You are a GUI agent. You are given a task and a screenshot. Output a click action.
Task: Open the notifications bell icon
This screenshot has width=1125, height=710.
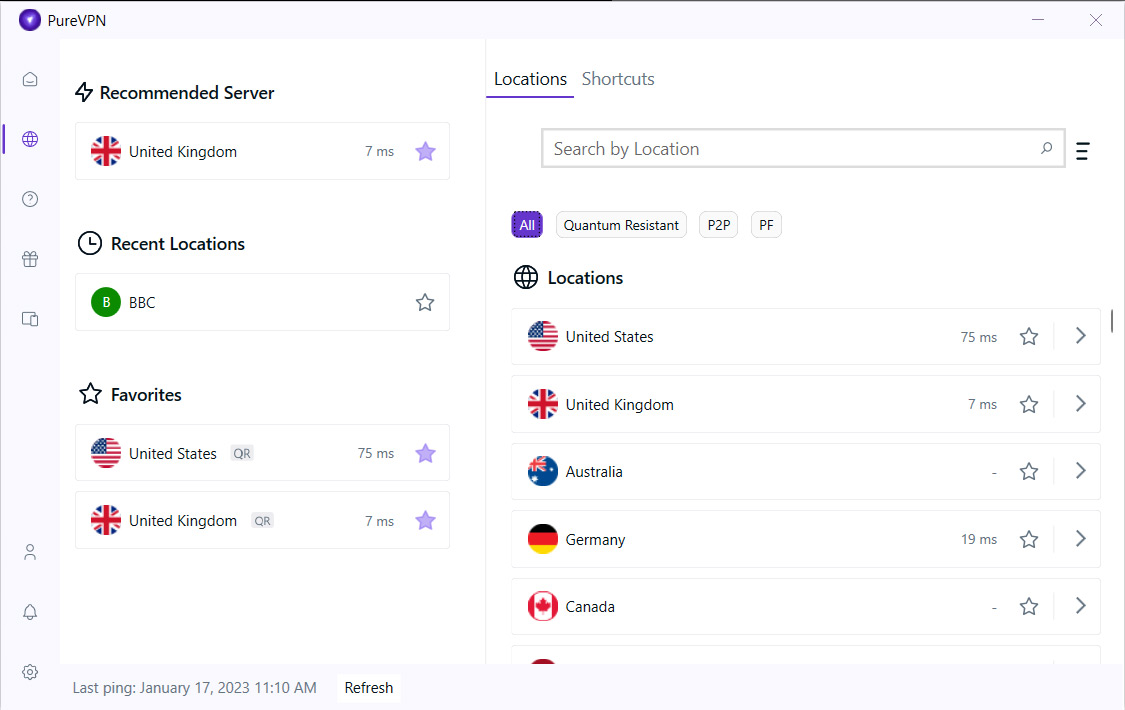29,612
